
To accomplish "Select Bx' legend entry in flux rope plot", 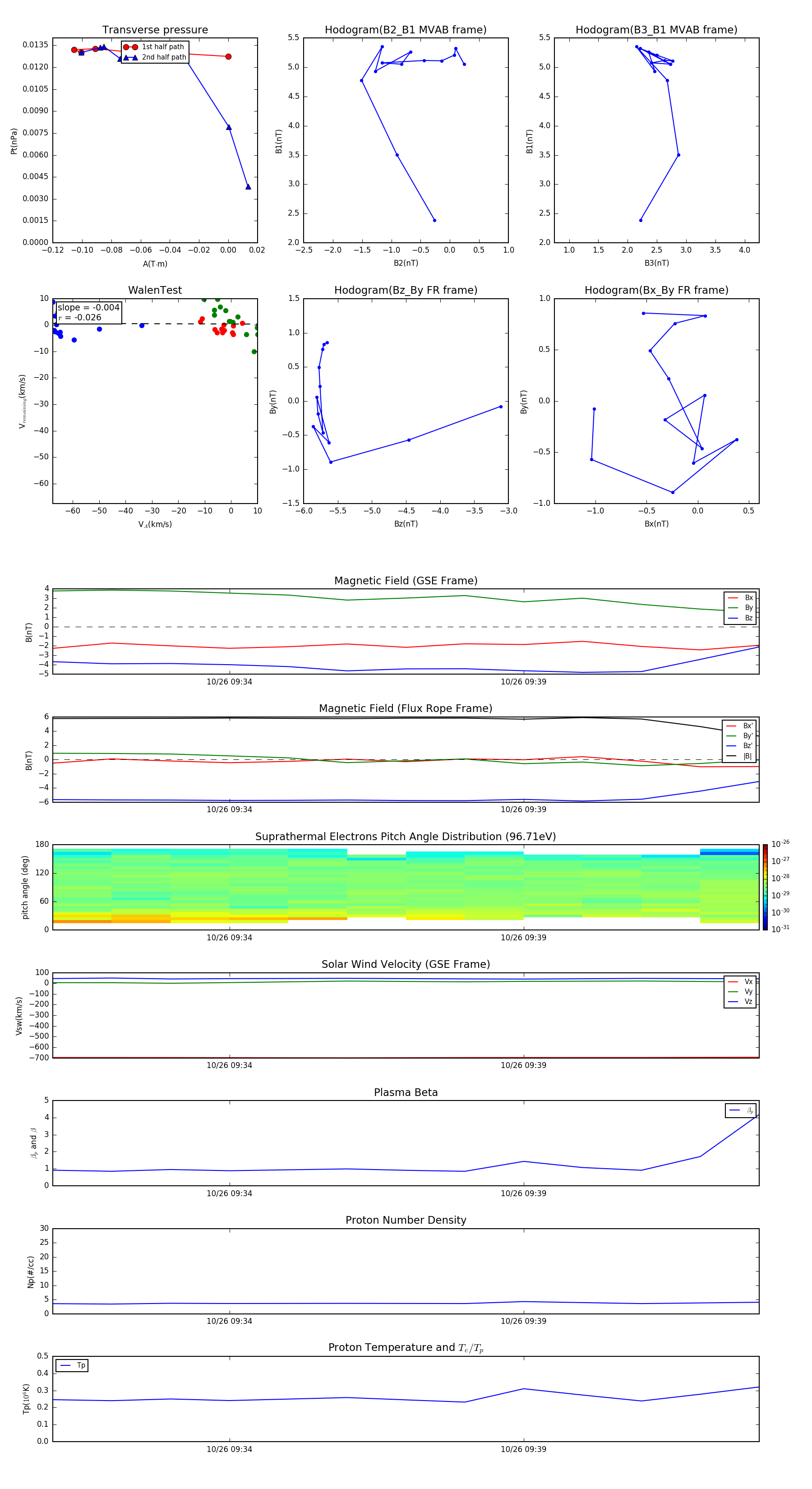I will coord(739,726).
